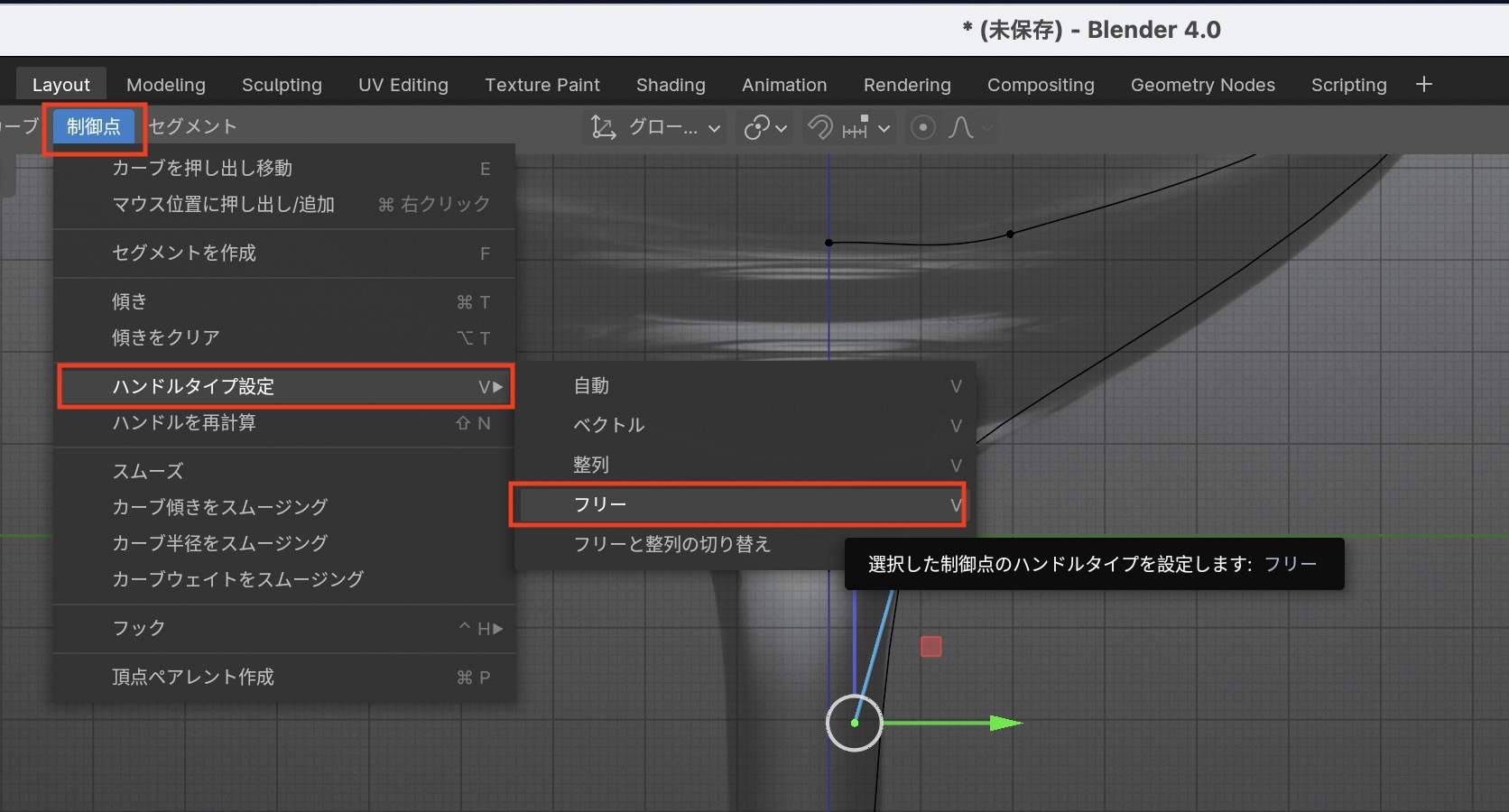
Task: Open the Geometry Nodes workspace tab
Action: click(1202, 85)
